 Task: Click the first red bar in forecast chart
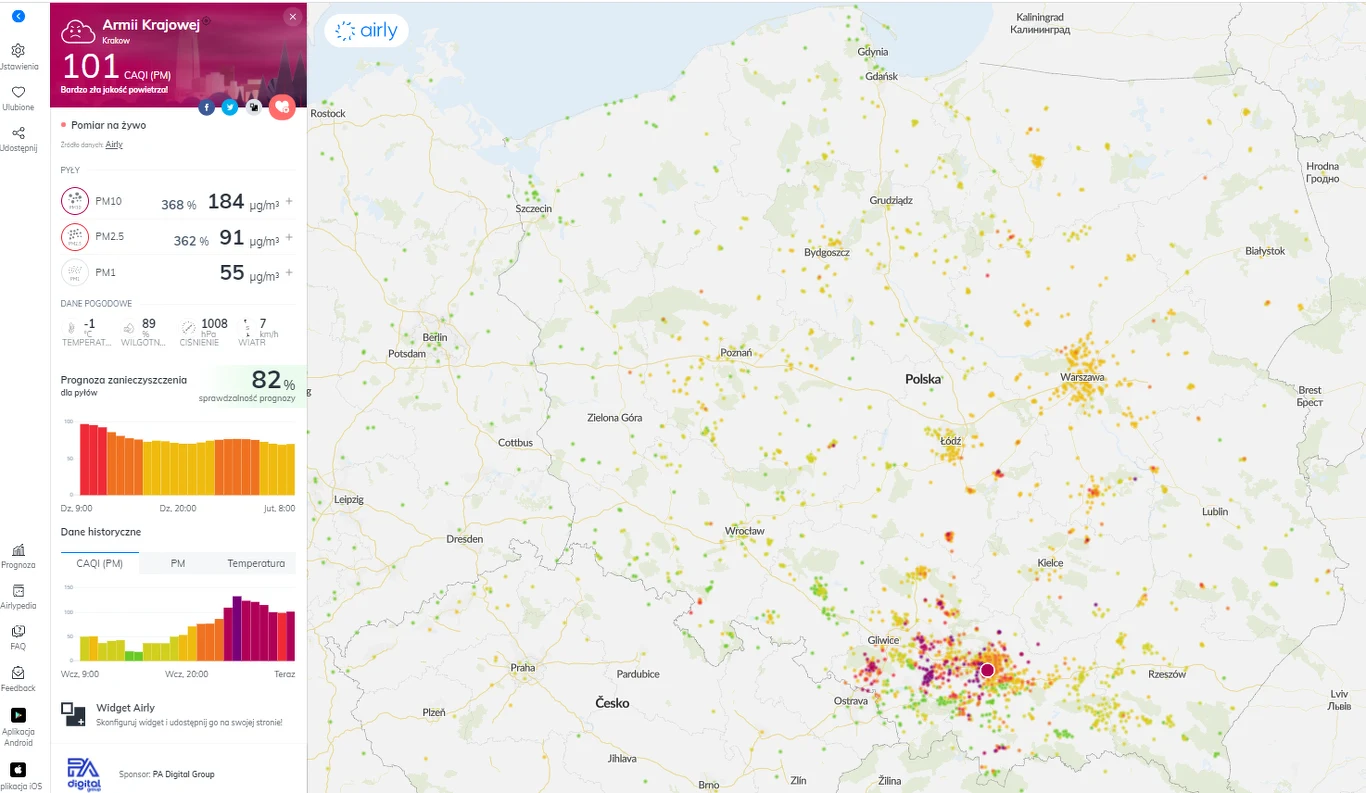point(85,459)
